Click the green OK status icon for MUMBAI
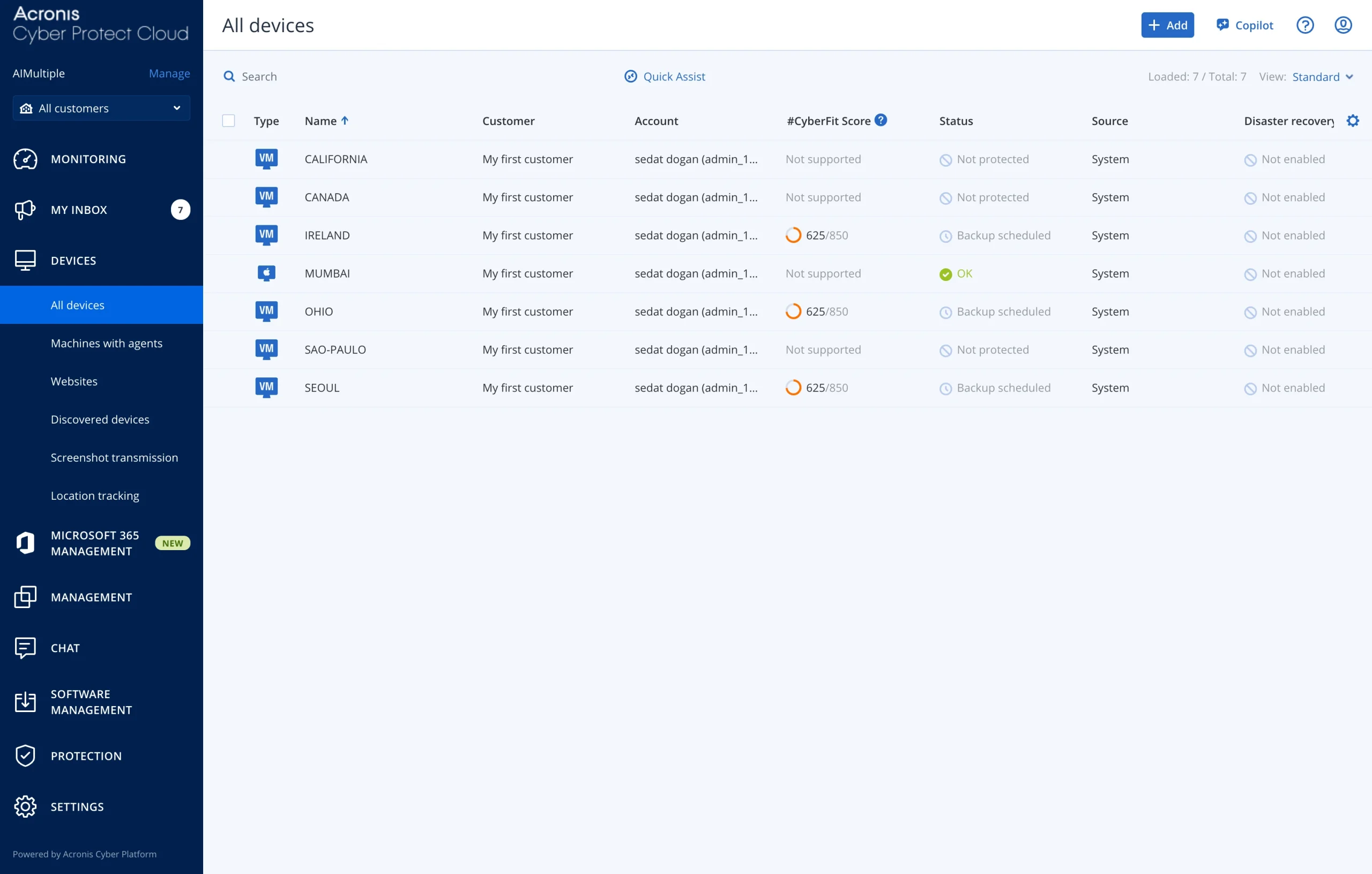The width and height of the screenshot is (1372, 874). click(x=945, y=274)
